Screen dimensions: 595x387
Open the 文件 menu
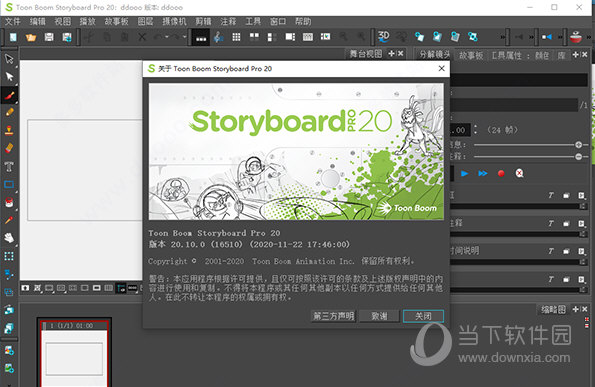13,22
